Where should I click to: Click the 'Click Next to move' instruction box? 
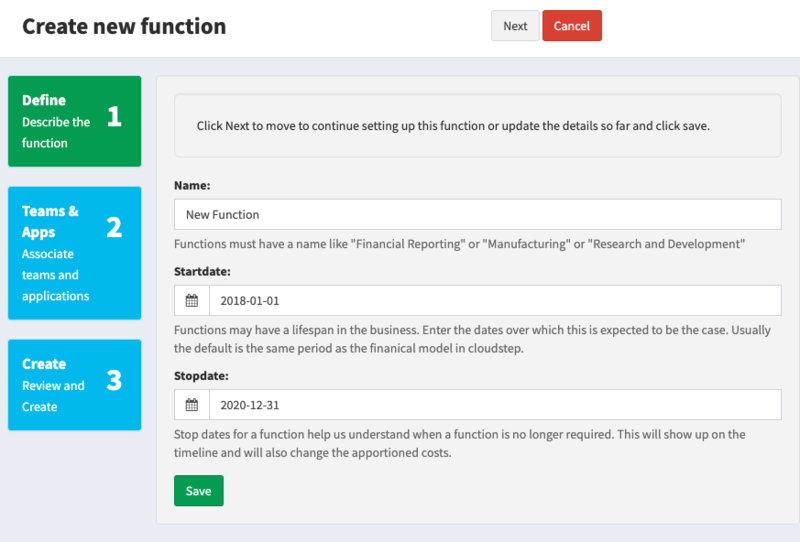pyautogui.click(x=478, y=126)
